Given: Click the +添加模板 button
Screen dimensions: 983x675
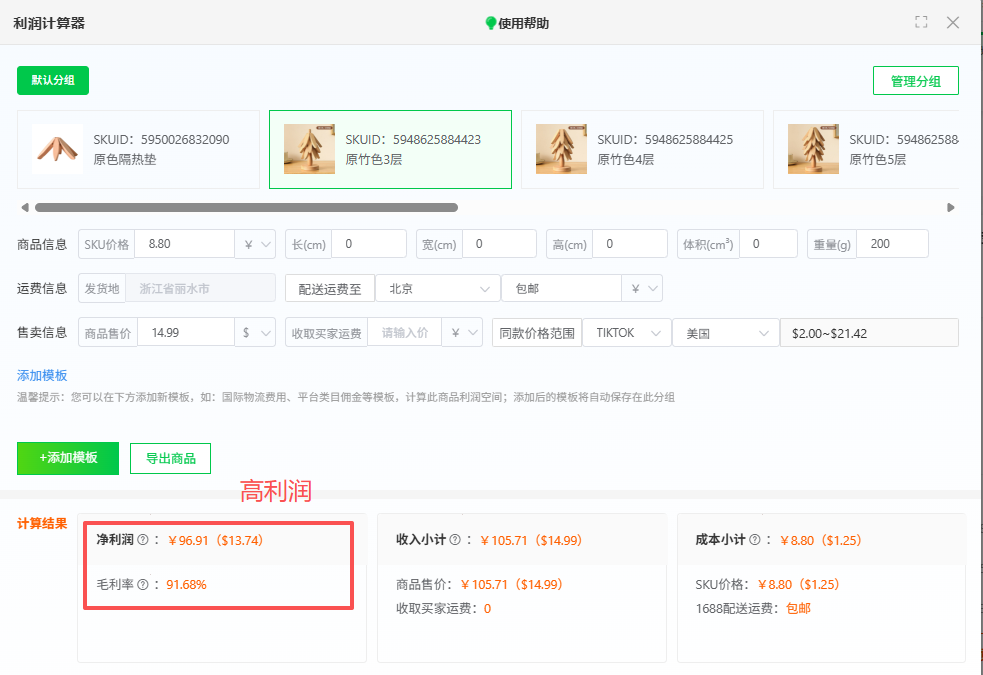Looking at the screenshot, I should 67,458.
